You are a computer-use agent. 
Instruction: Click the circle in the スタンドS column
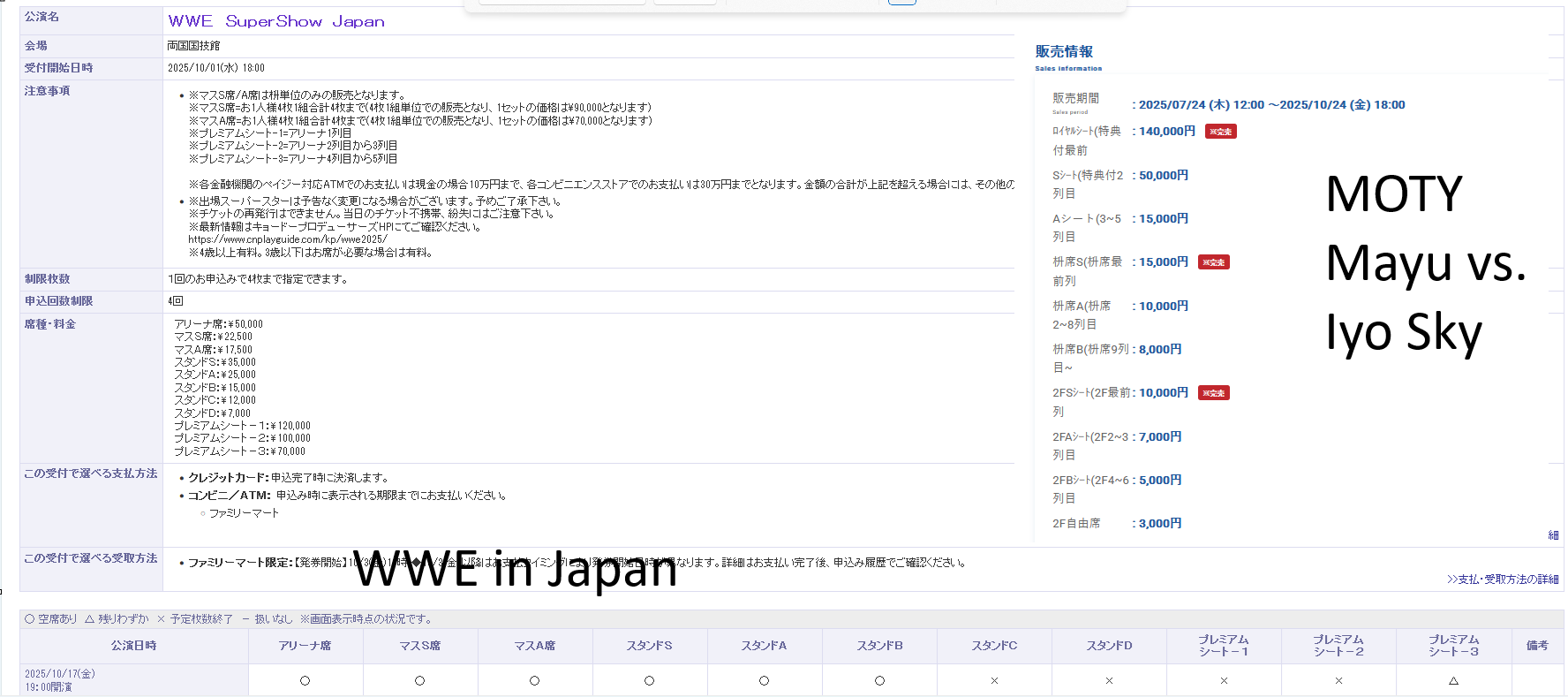(x=649, y=680)
